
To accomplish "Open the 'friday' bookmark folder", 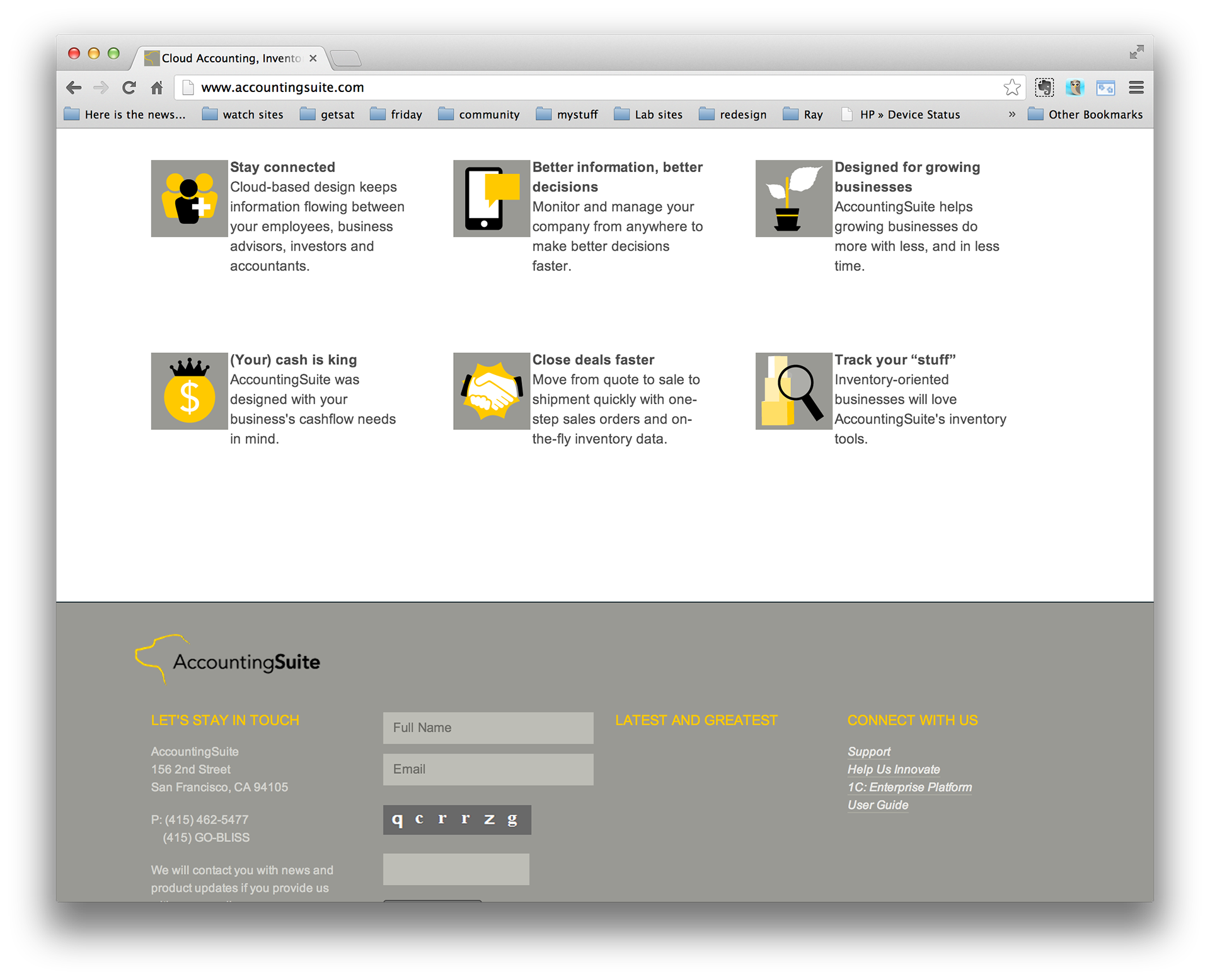I will pyautogui.click(x=396, y=114).
